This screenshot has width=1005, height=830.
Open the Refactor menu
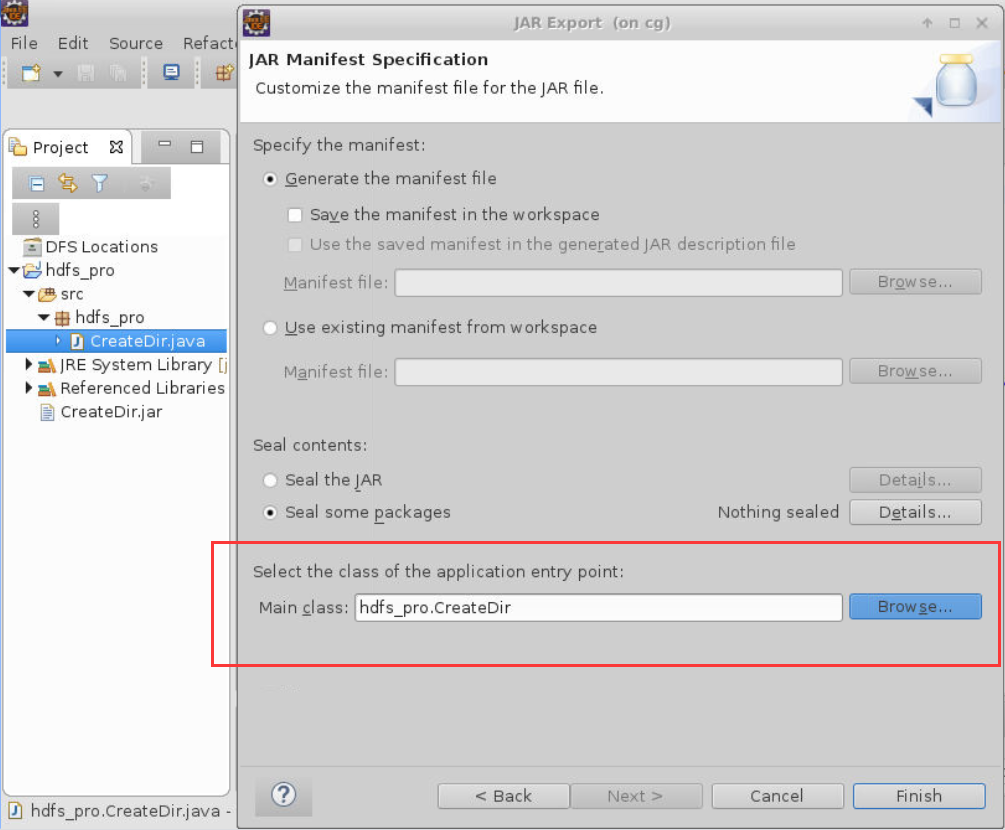pyautogui.click(x=209, y=43)
